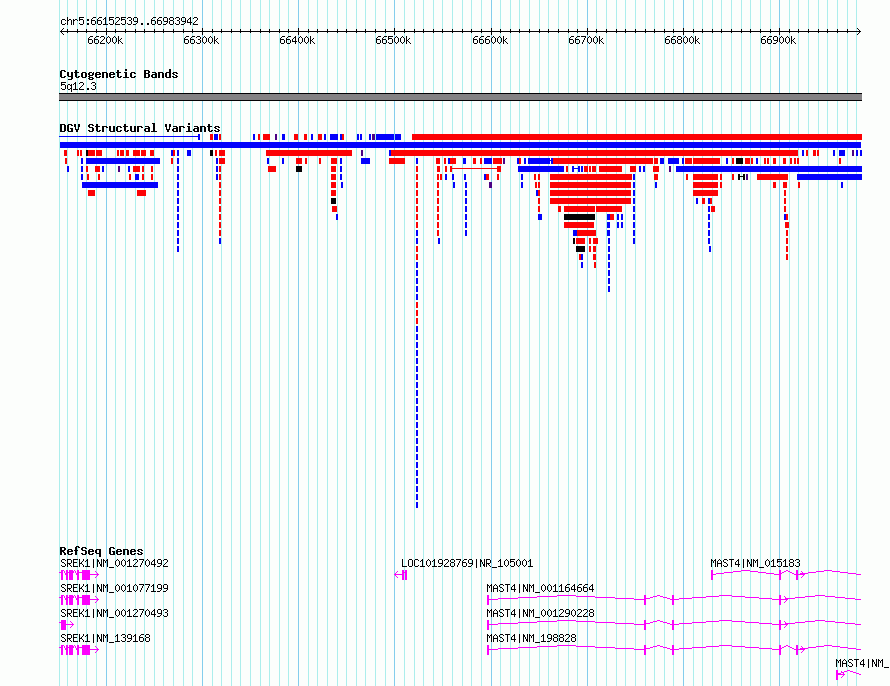Select the MAST4|NM_015183 transcript label

click(x=755, y=563)
